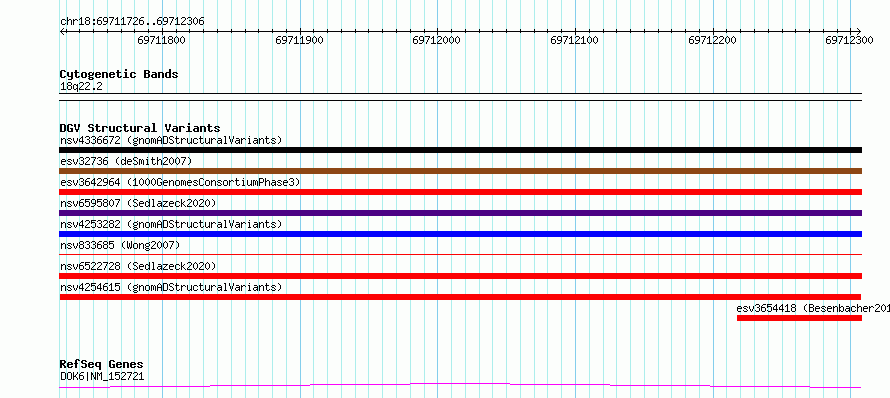Open variant nsv833685 Wong2007 label
The image size is (890, 398).
[x=120, y=245]
